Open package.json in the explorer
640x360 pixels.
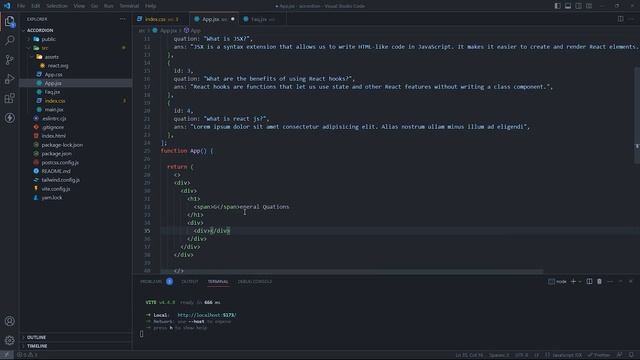(56, 154)
